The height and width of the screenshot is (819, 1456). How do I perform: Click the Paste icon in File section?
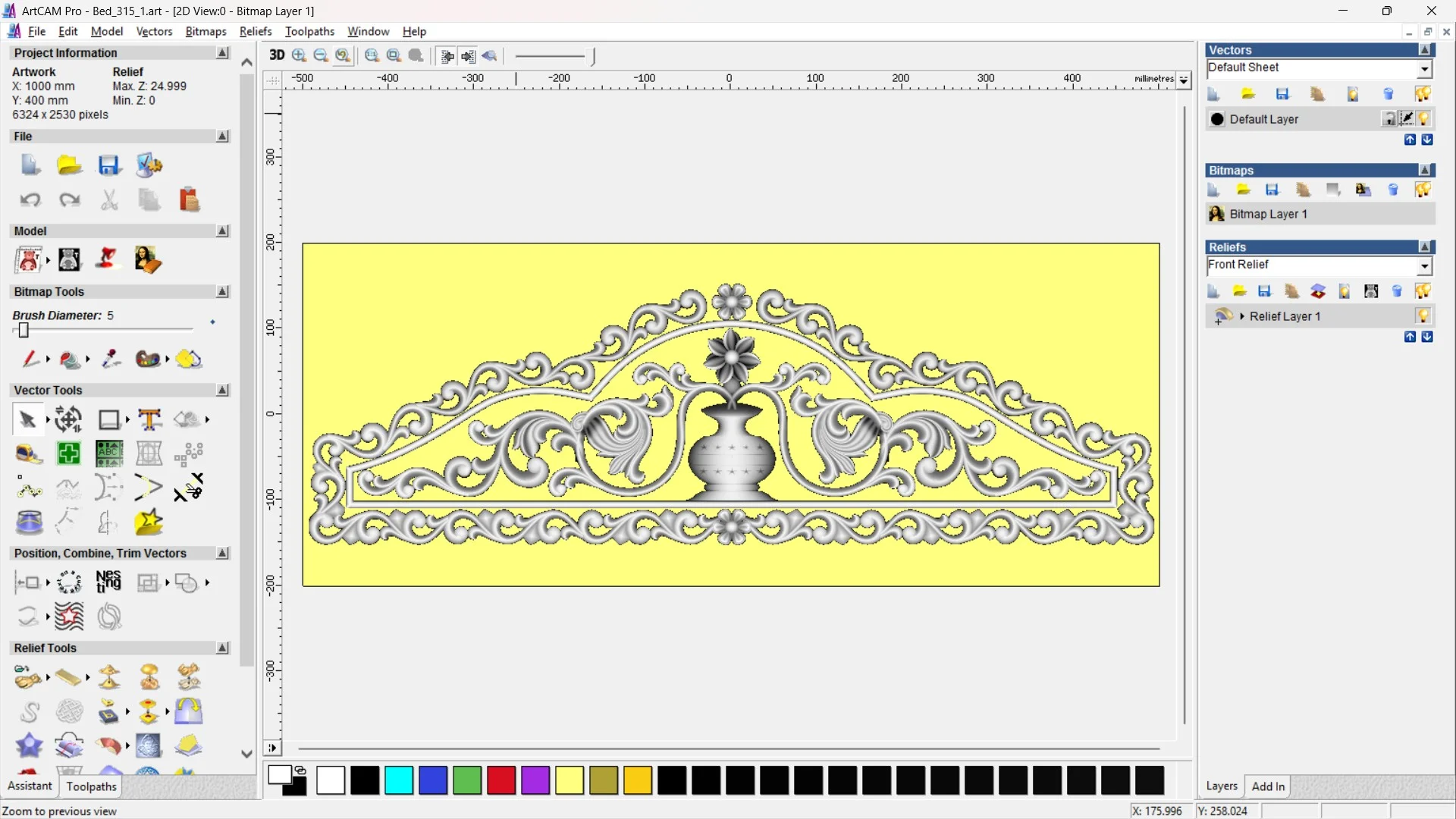point(189,200)
